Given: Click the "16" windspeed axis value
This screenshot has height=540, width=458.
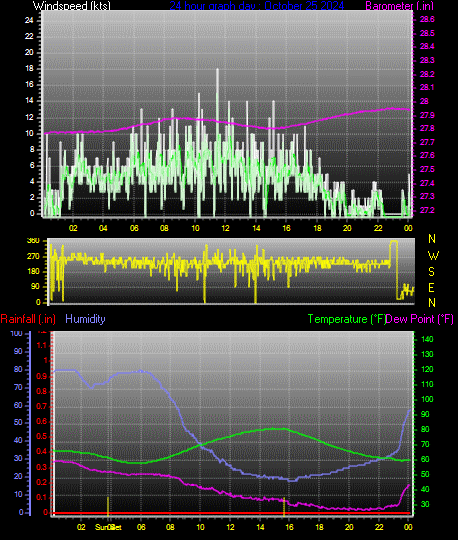Looking at the screenshot, I should point(29,85).
